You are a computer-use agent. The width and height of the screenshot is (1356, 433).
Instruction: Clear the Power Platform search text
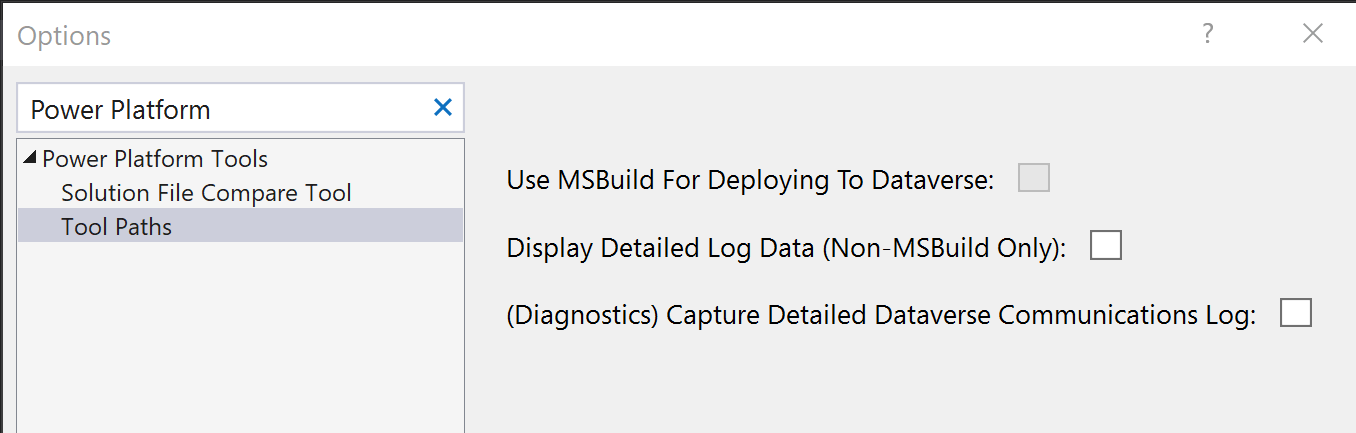pos(442,108)
